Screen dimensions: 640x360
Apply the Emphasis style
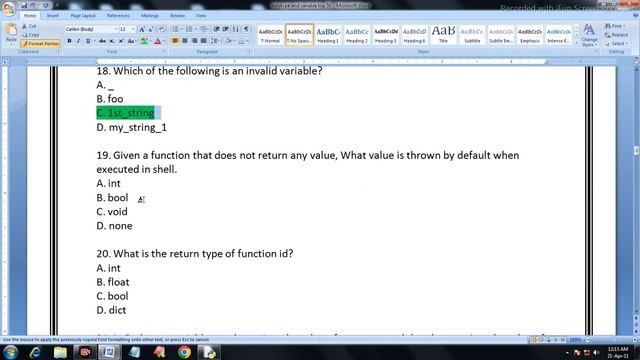530,35
